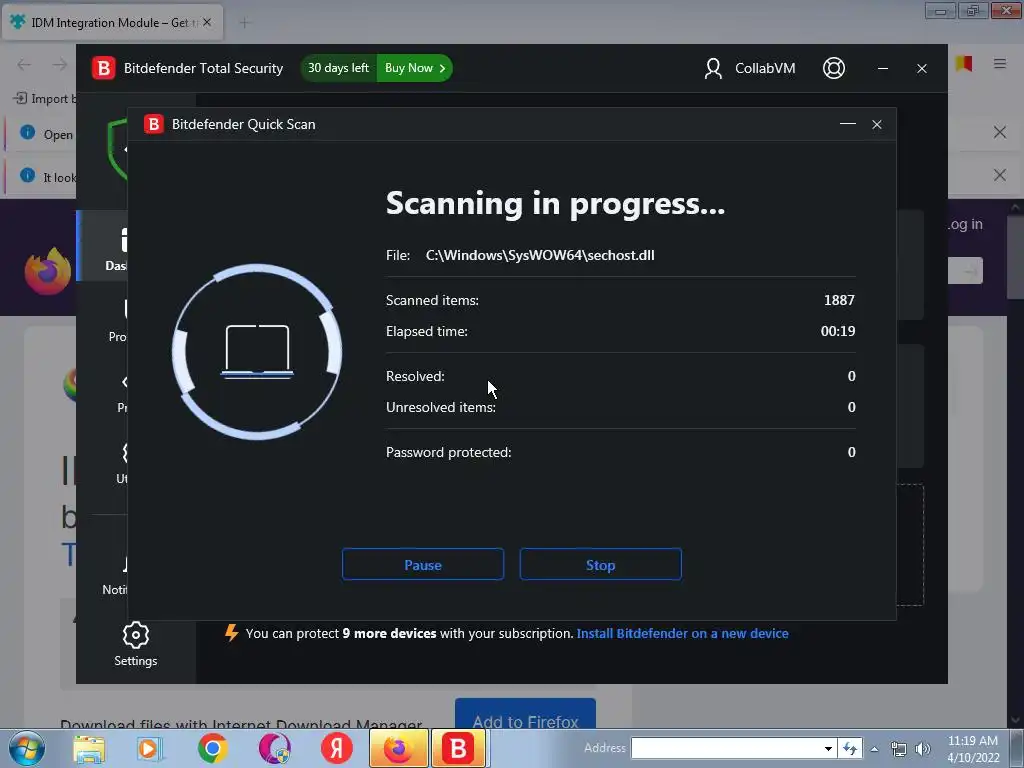
Task: Click Import bookmarks icon in Firefox toolbar
Action: tap(20, 98)
